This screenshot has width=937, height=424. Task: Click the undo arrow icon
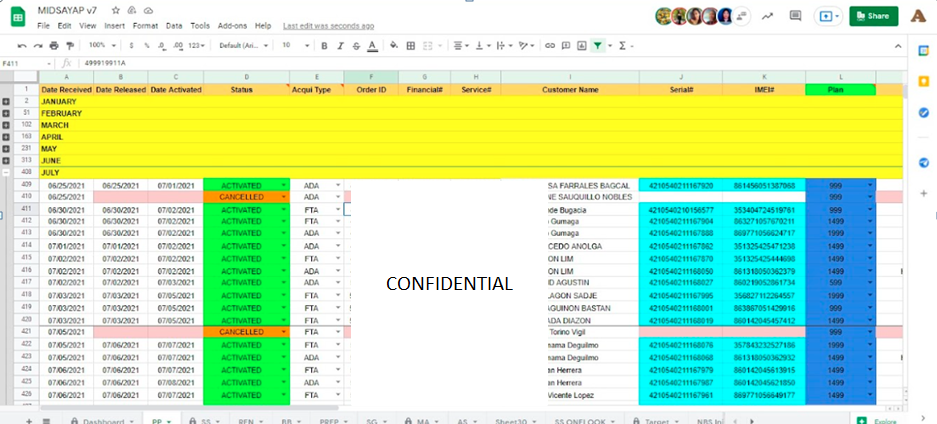22,45
